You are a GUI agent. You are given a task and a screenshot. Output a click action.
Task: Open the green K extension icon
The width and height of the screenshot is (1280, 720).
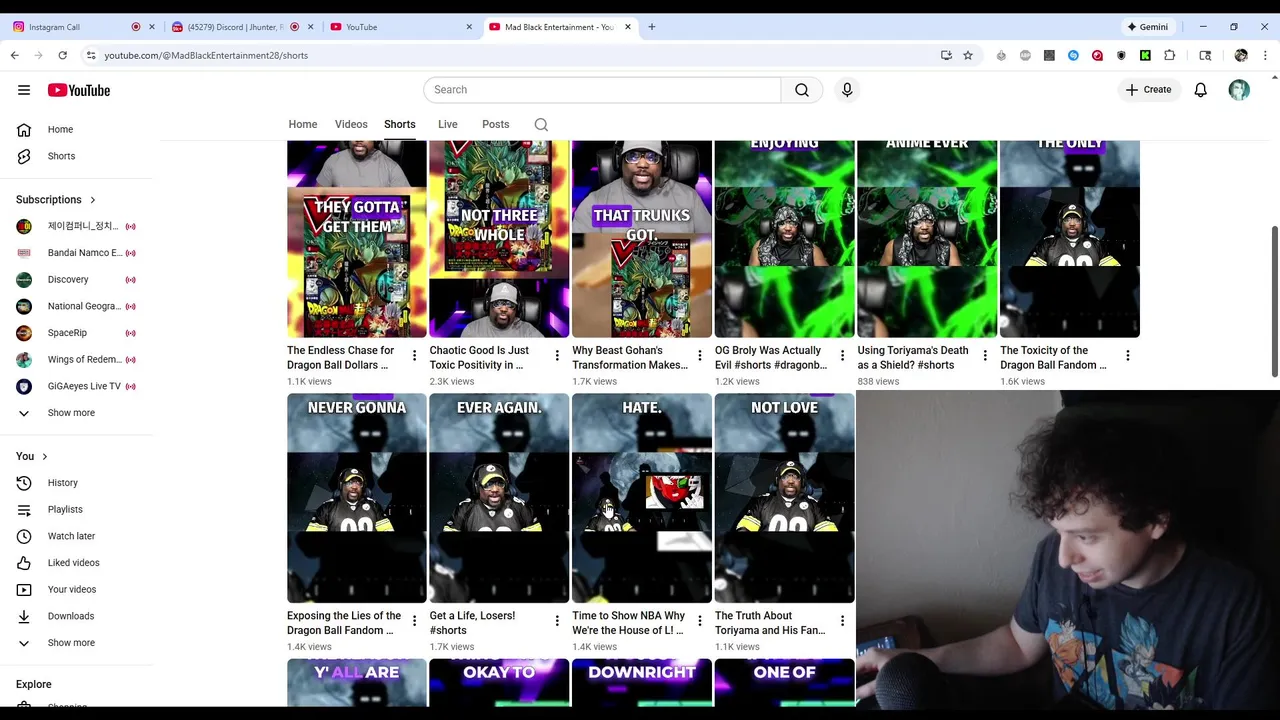click(x=1145, y=56)
